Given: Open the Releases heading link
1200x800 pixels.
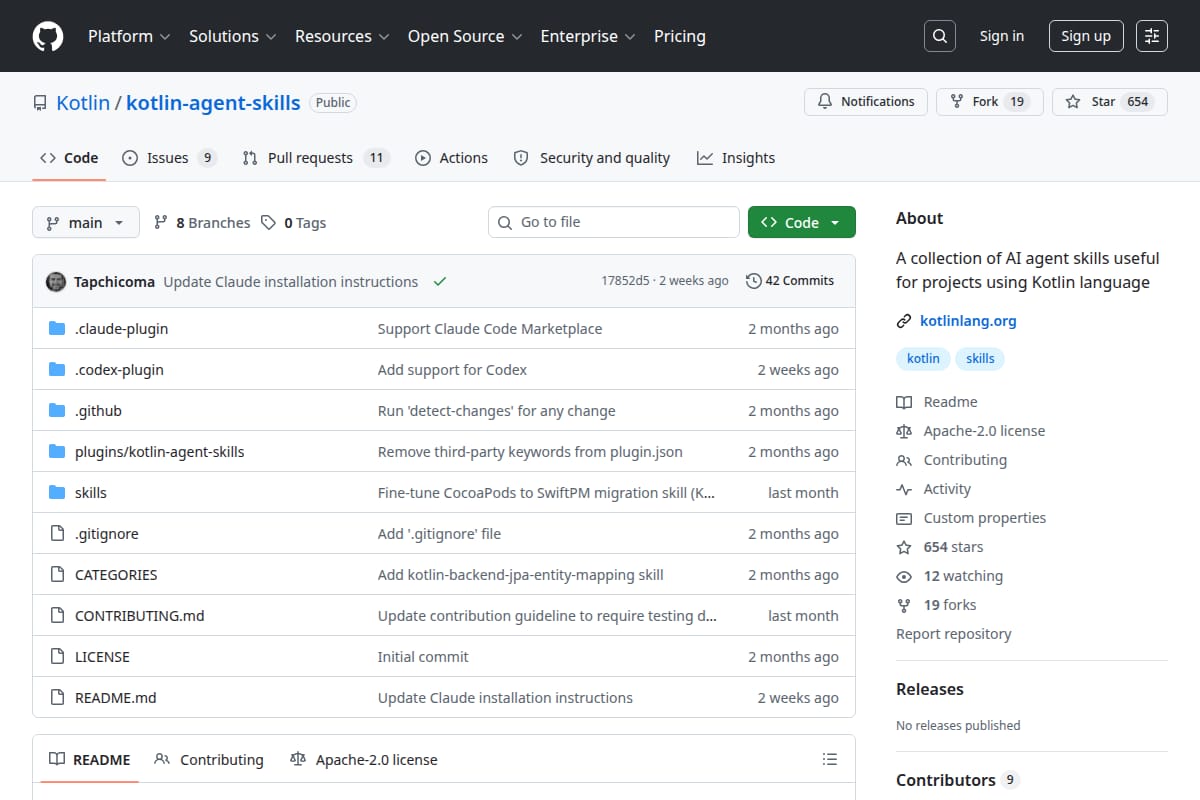Looking at the screenshot, I should pos(930,689).
